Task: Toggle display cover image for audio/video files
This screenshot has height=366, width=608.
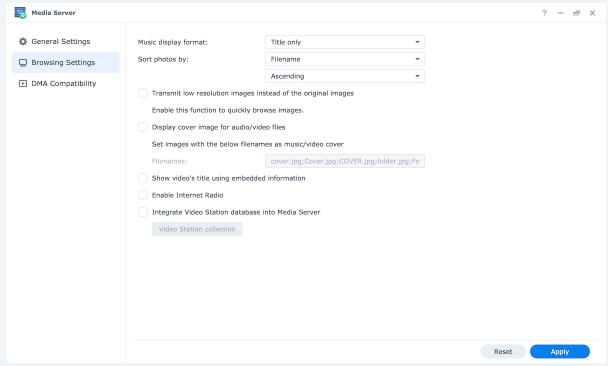Action: point(143,127)
